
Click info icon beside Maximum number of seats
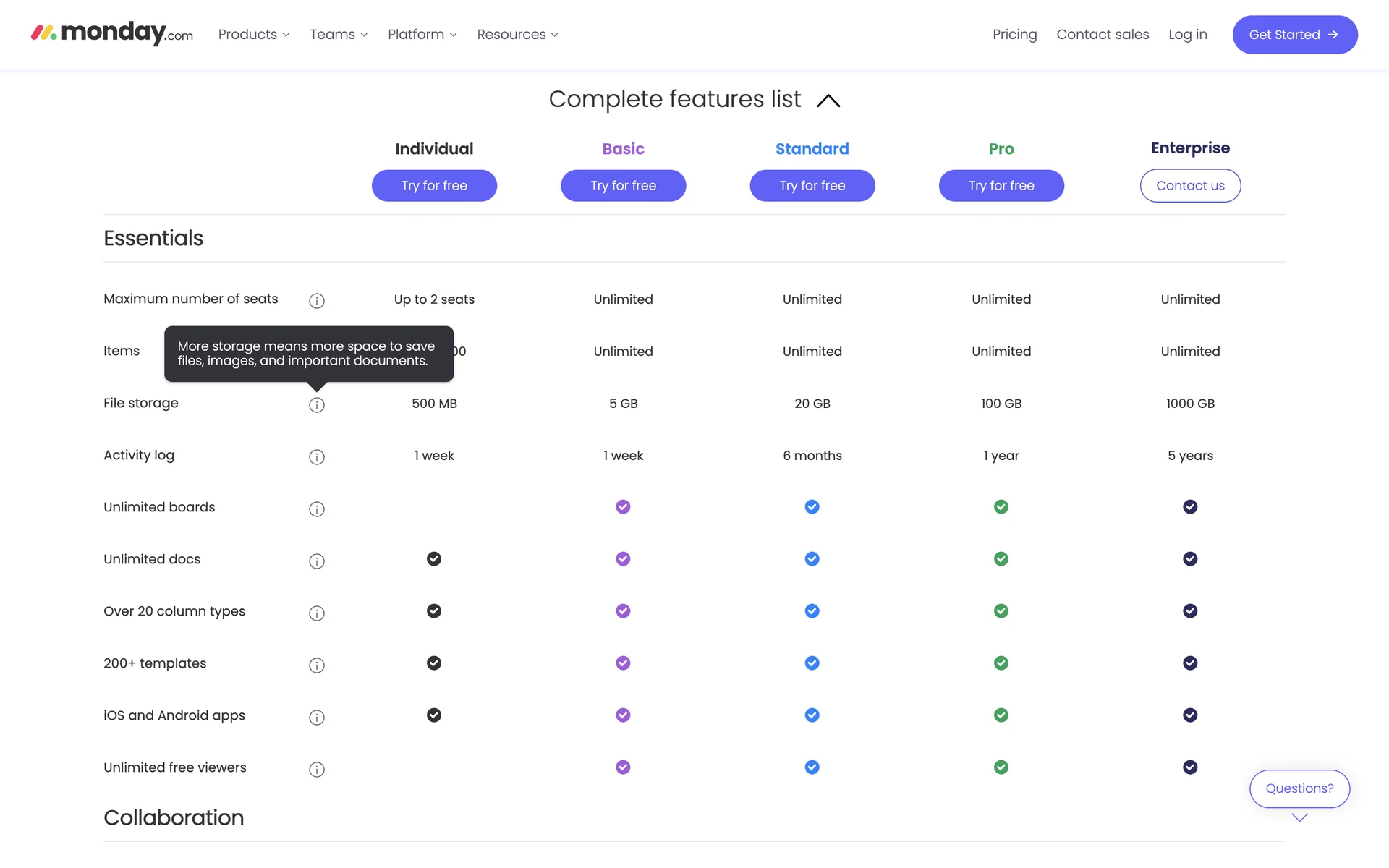coord(316,300)
